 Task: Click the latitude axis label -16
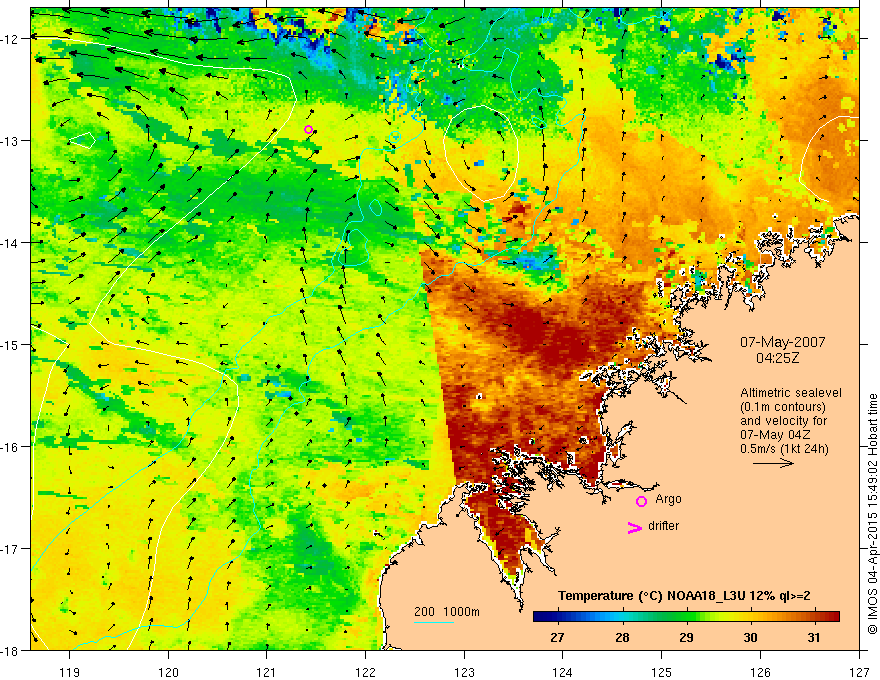click(x=11, y=447)
